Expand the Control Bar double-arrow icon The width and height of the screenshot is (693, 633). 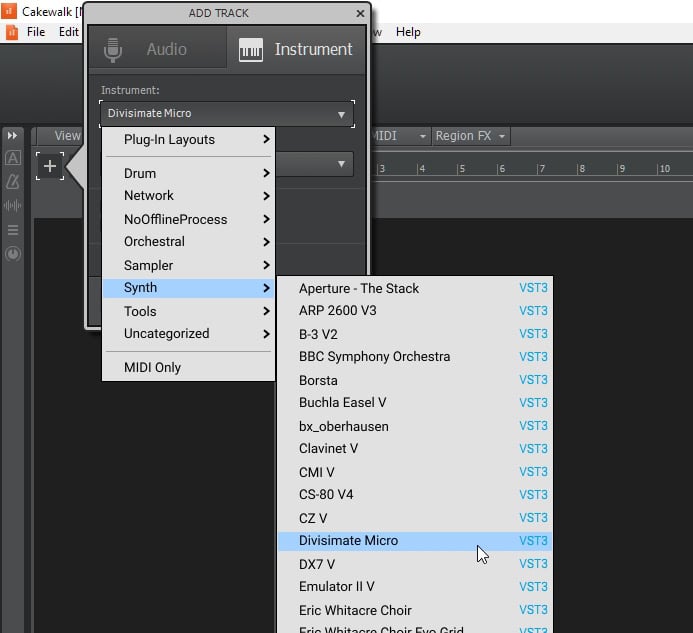click(x=12, y=135)
